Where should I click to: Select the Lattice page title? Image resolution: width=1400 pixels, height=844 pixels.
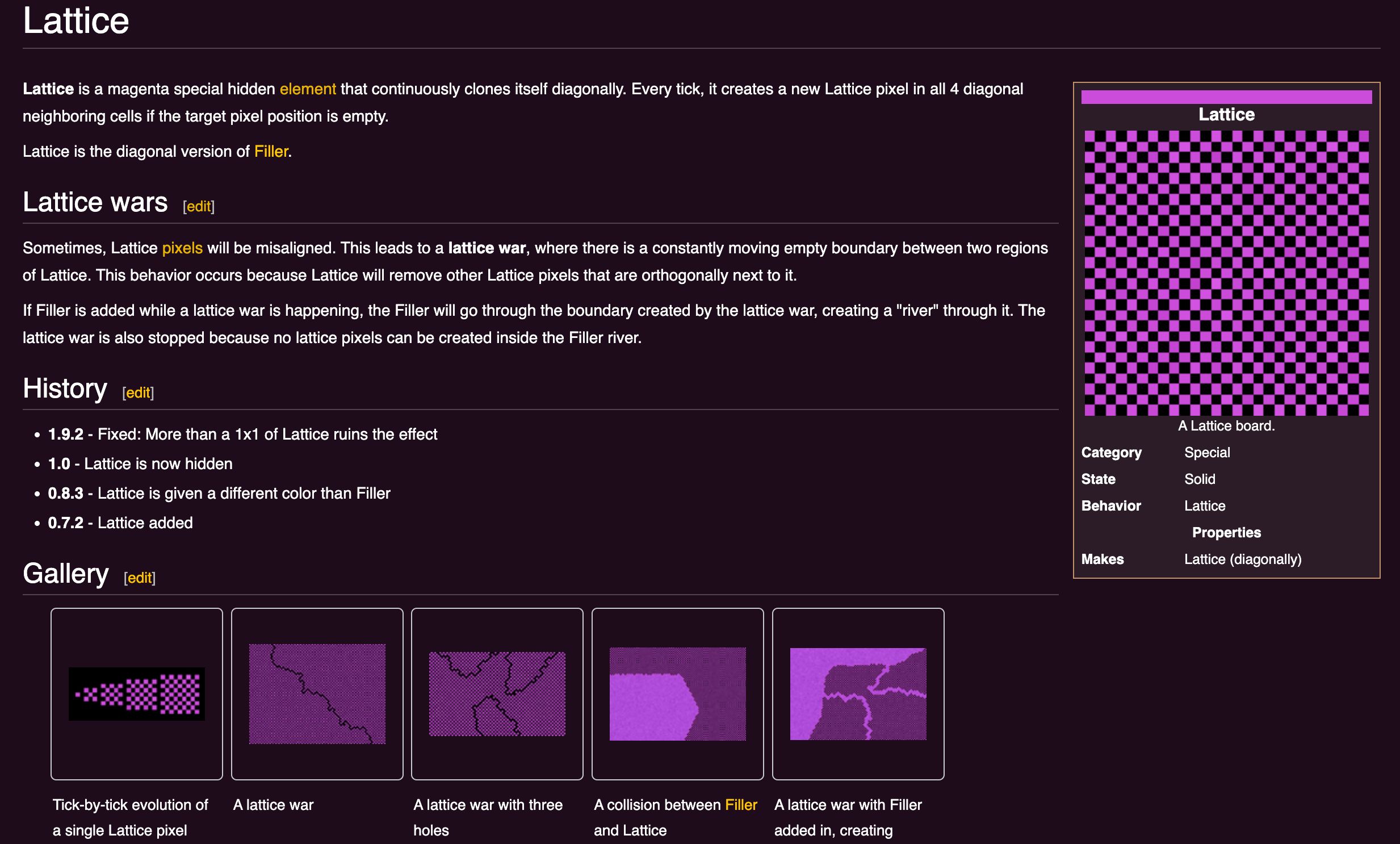click(76, 20)
